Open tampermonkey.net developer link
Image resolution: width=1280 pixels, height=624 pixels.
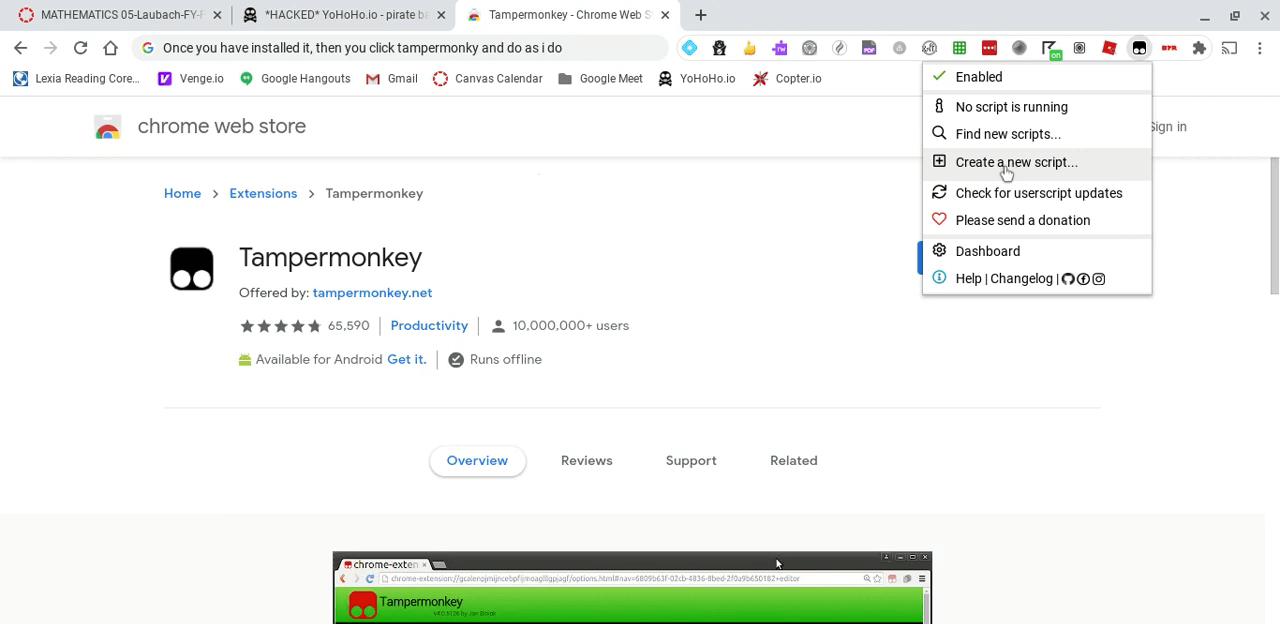click(x=372, y=293)
